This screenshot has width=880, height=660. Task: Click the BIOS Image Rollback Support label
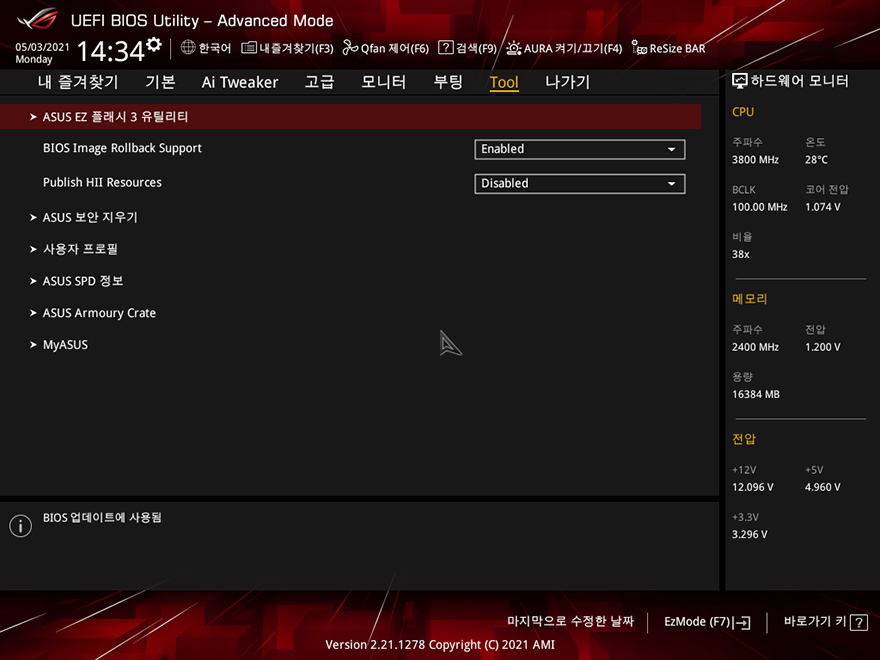122,148
